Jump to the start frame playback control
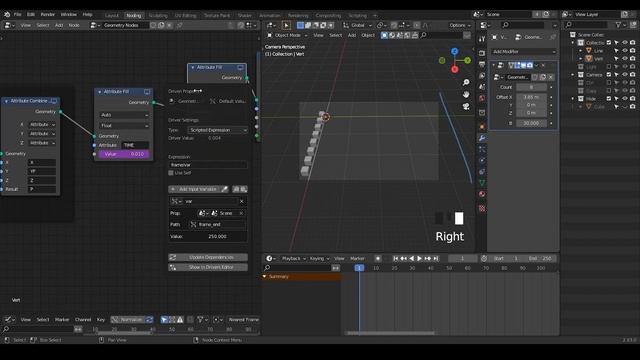 [396, 258]
